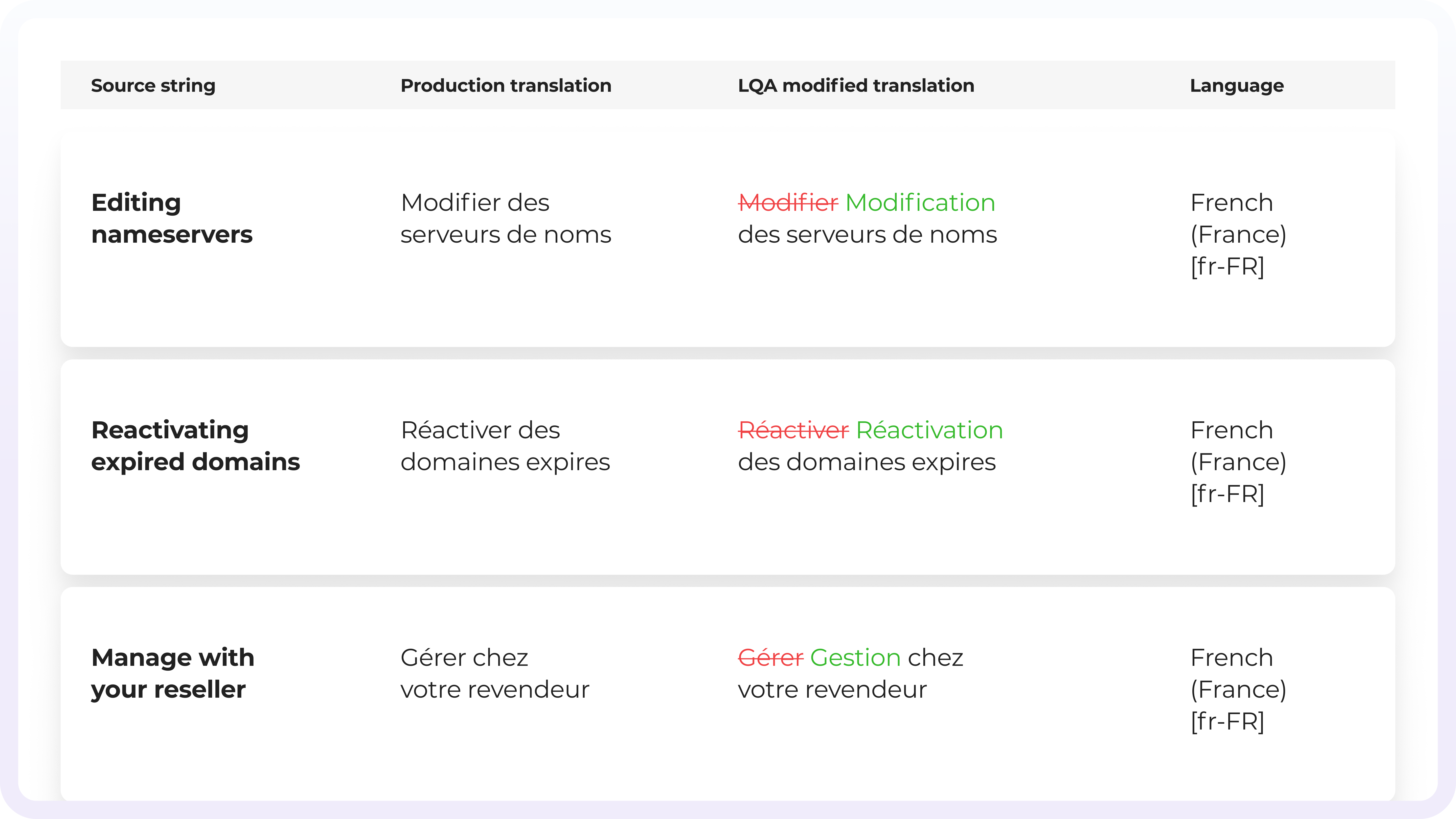Click production translation Gérer chez votre revendeur
This screenshot has width=1456, height=819.
pyautogui.click(x=495, y=673)
